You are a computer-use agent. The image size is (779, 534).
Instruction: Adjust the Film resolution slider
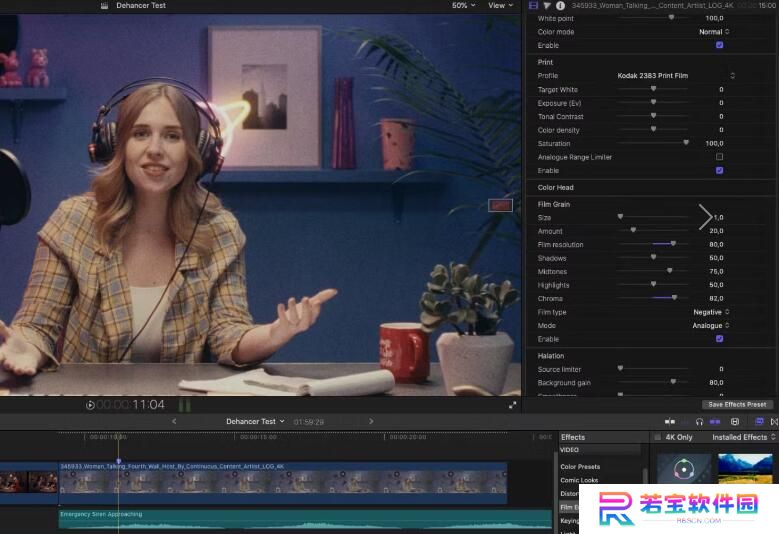click(673, 244)
